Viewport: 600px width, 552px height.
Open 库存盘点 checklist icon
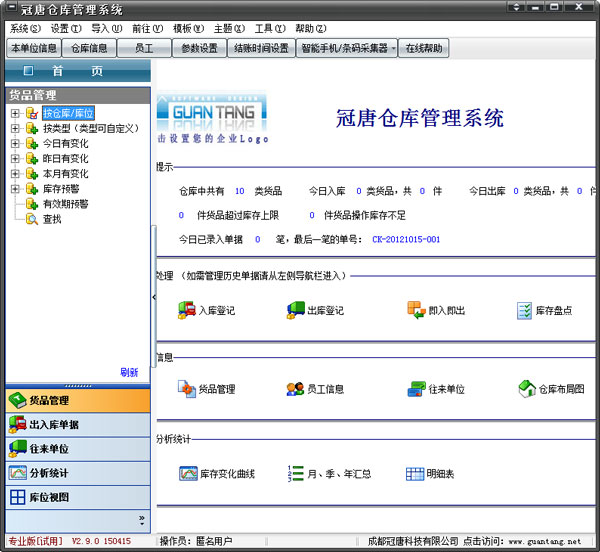point(524,310)
